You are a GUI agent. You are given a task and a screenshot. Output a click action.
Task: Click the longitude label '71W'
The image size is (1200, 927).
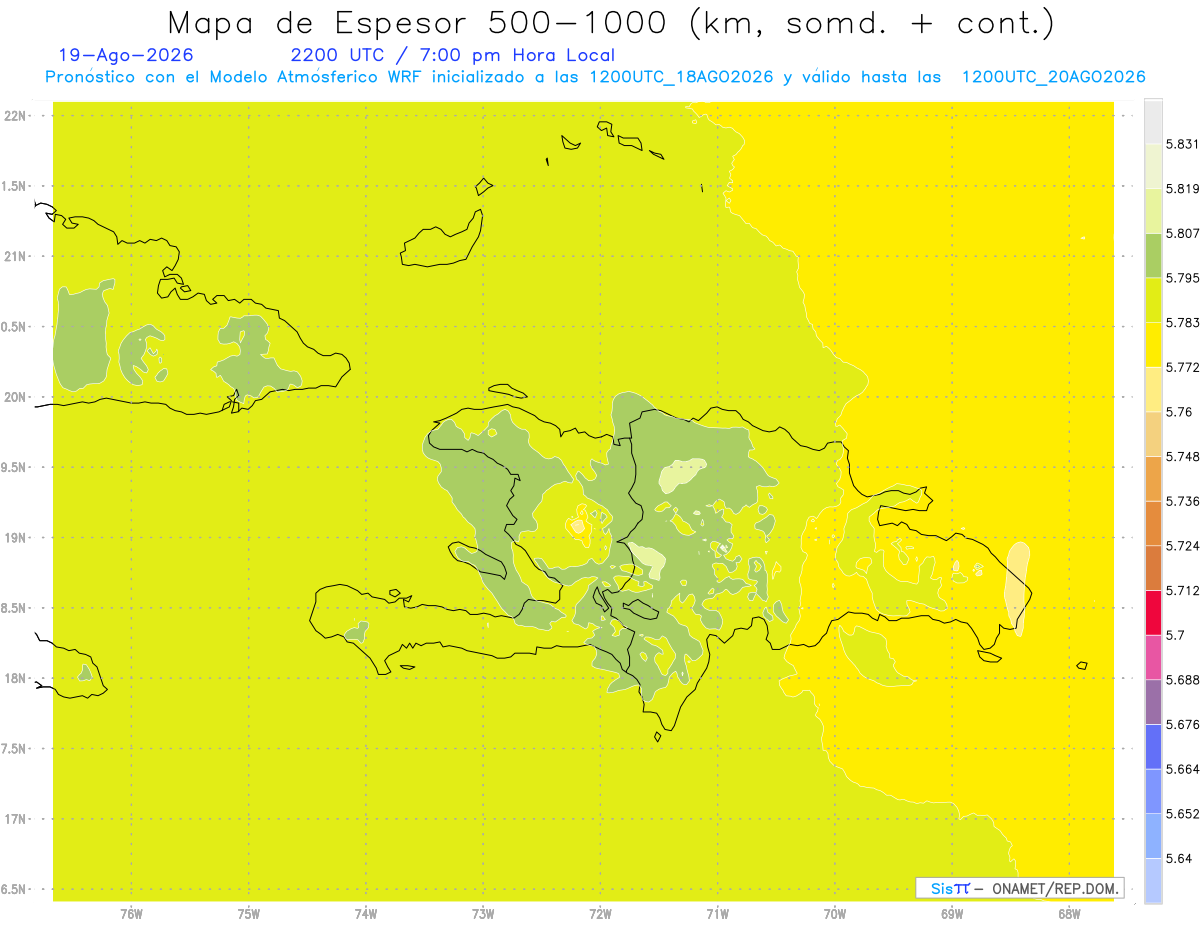(x=717, y=913)
